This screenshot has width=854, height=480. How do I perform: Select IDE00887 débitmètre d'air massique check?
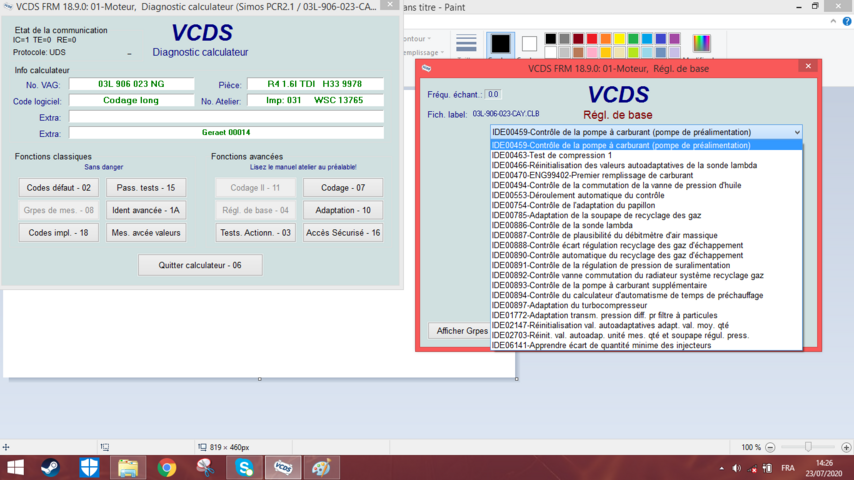click(646, 235)
